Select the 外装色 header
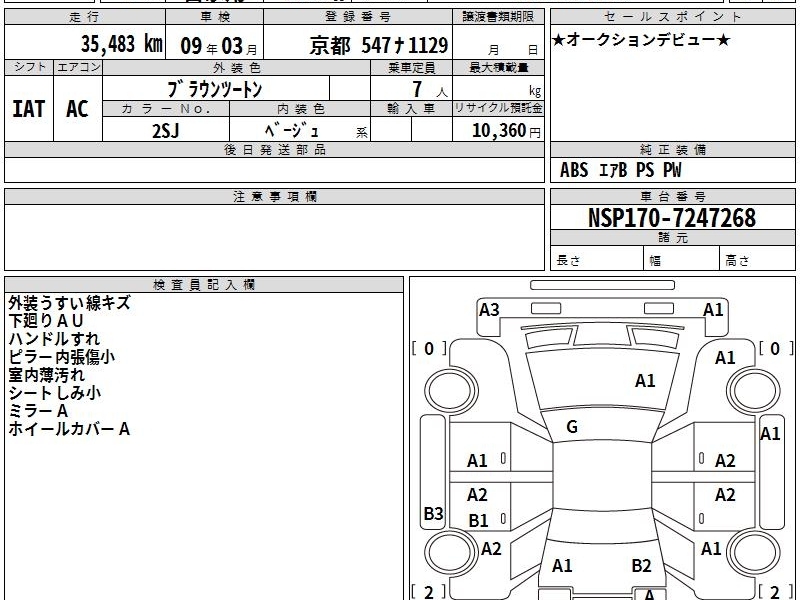This screenshot has height=600, width=800. point(237,68)
